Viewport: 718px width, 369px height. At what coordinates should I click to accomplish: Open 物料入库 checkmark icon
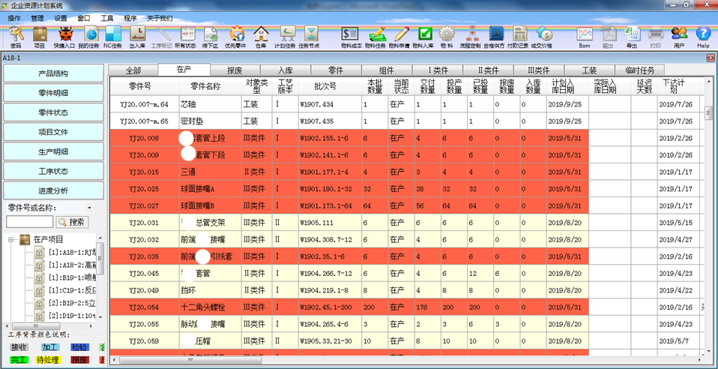coord(424,37)
